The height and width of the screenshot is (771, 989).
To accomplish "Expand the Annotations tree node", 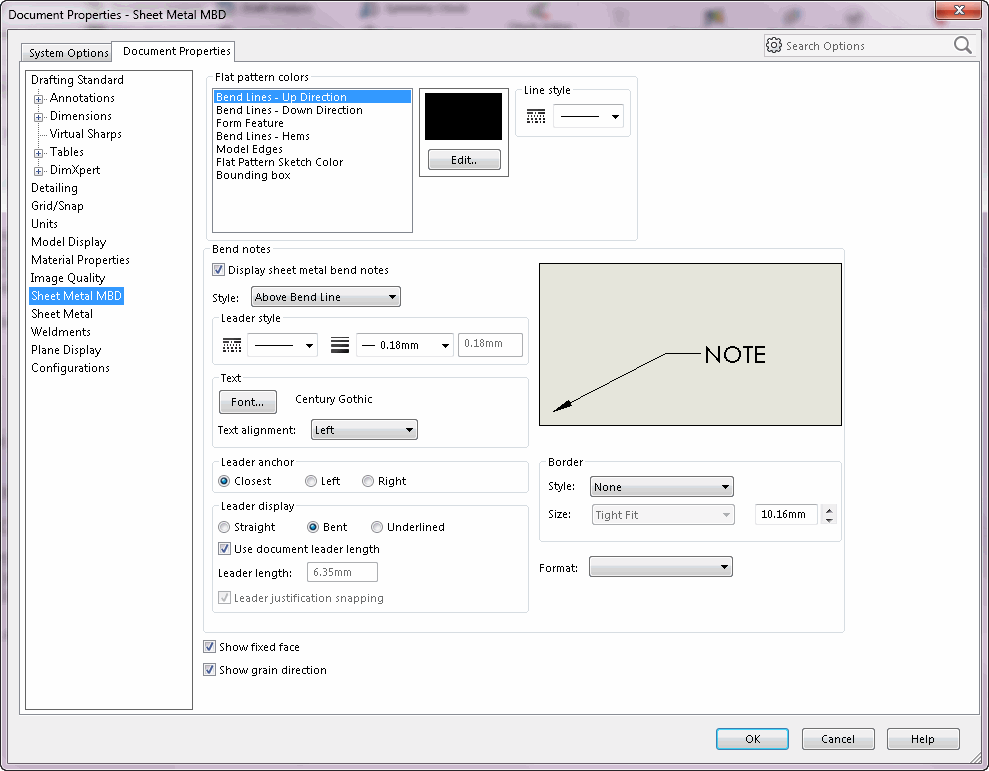I will (38, 99).
